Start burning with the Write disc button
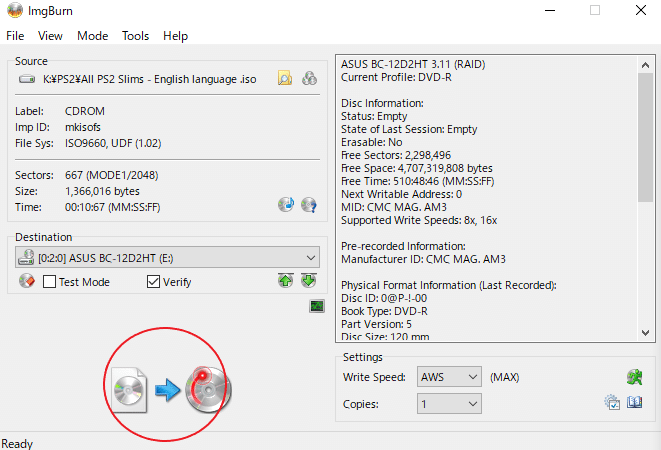The height and width of the screenshot is (450, 661). click(208, 390)
